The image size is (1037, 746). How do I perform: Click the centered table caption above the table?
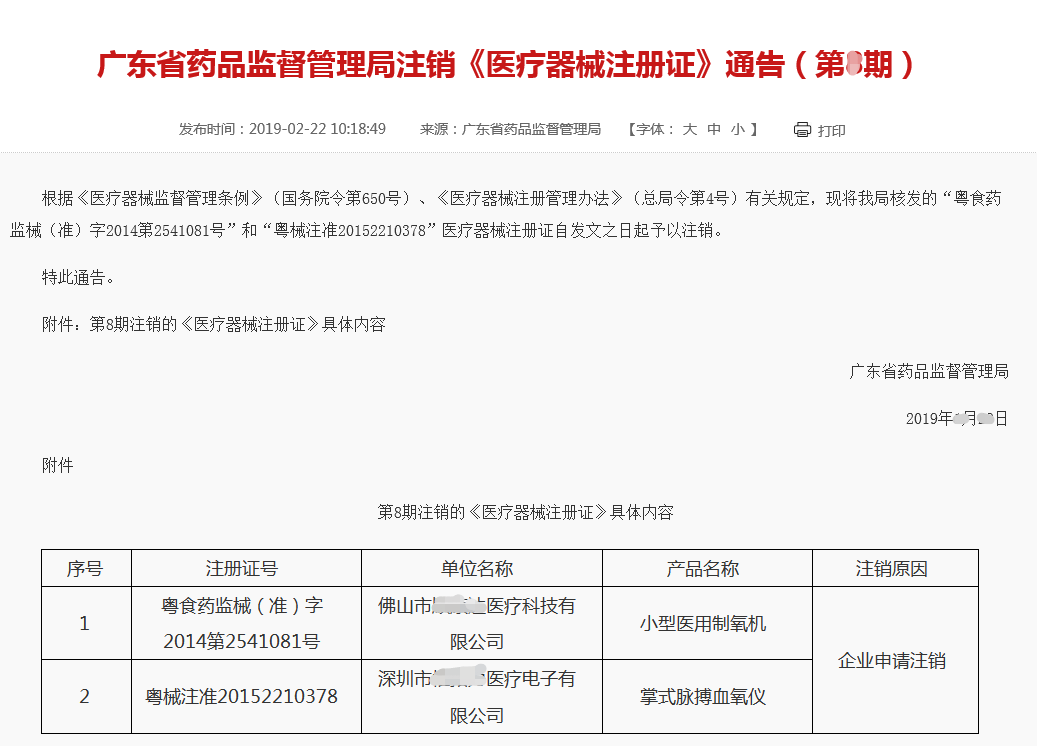pyautogui.click(x=525, y=512)
